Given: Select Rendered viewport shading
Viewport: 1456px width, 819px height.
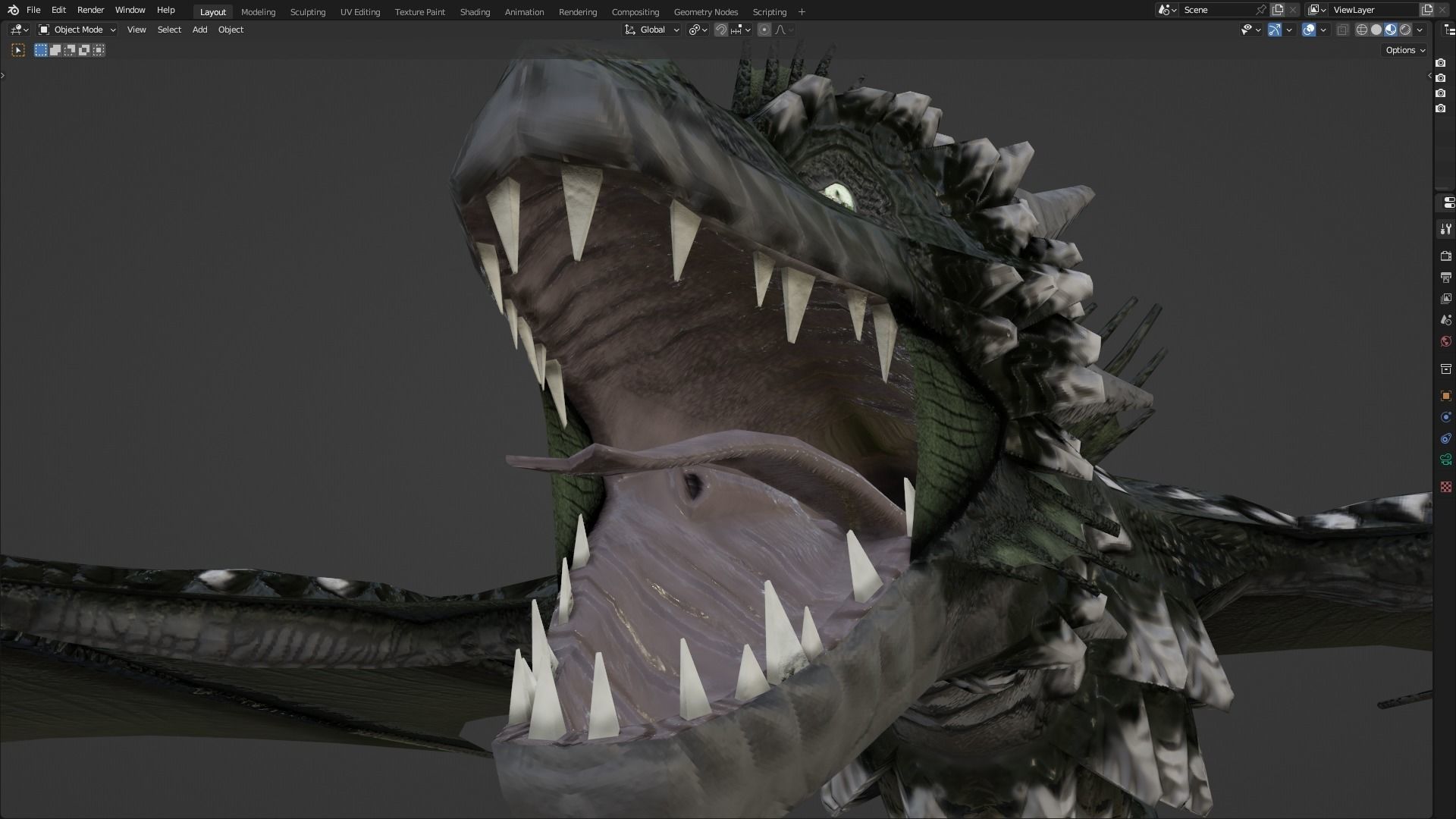Looking at the screenshot, I should (1405, 30).
